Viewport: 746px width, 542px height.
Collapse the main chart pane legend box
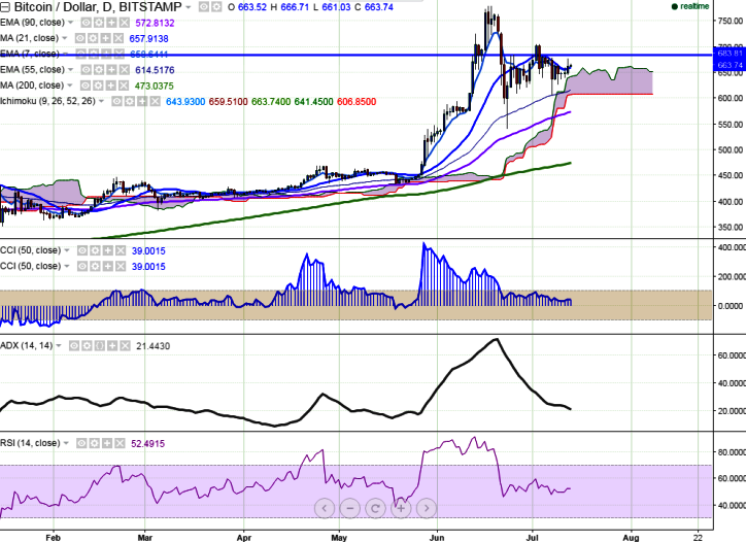pos(5,7)
